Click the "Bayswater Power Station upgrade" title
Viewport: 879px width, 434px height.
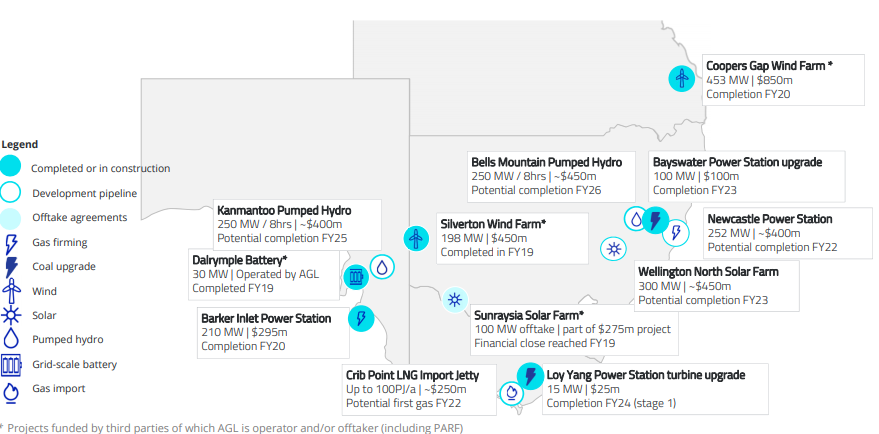click(738, 162)
